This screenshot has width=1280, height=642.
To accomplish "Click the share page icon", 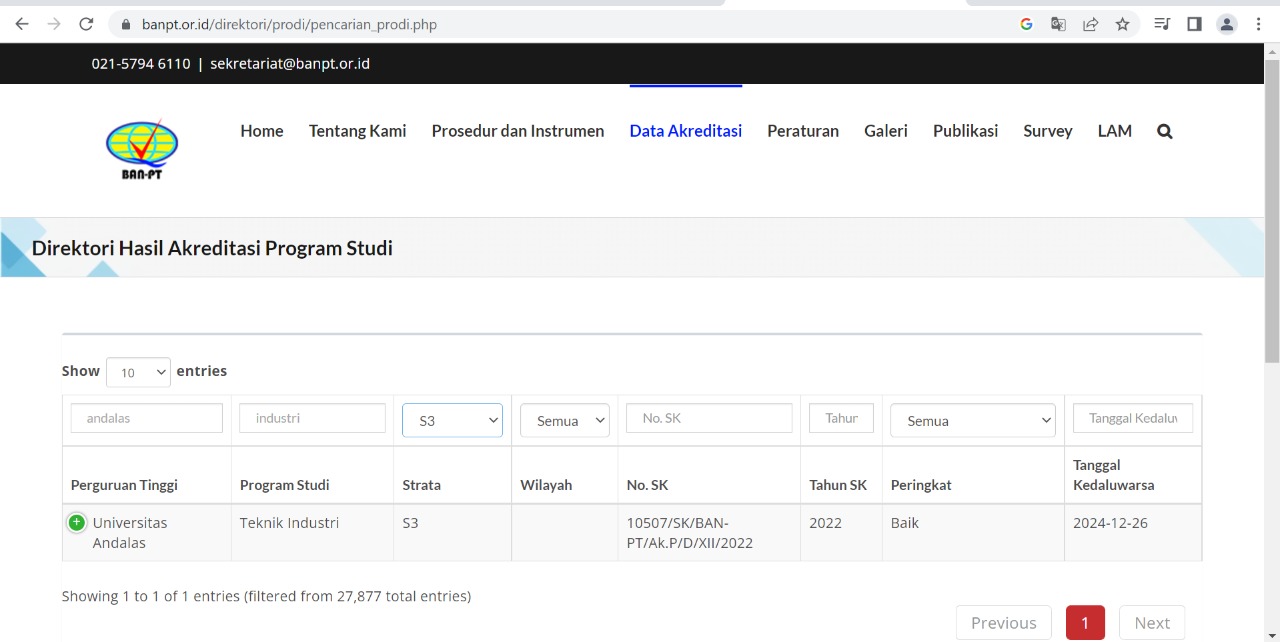I will (x=1090, y=24).
